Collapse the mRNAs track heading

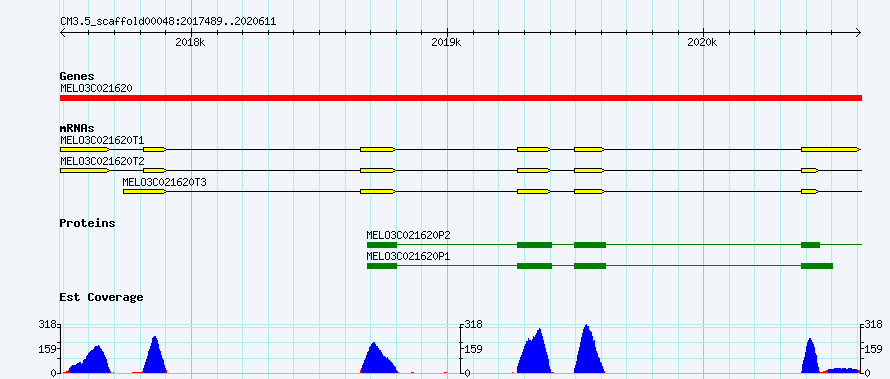77,129
